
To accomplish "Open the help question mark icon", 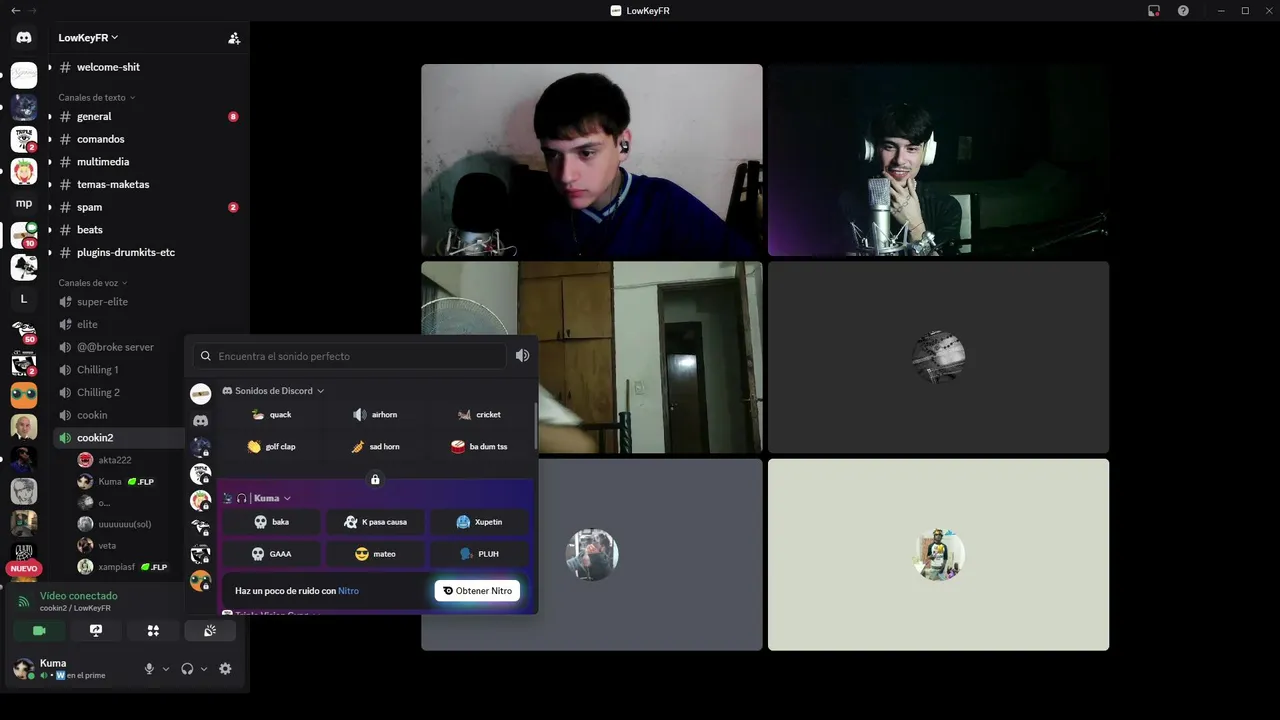I will (1184, 11).
